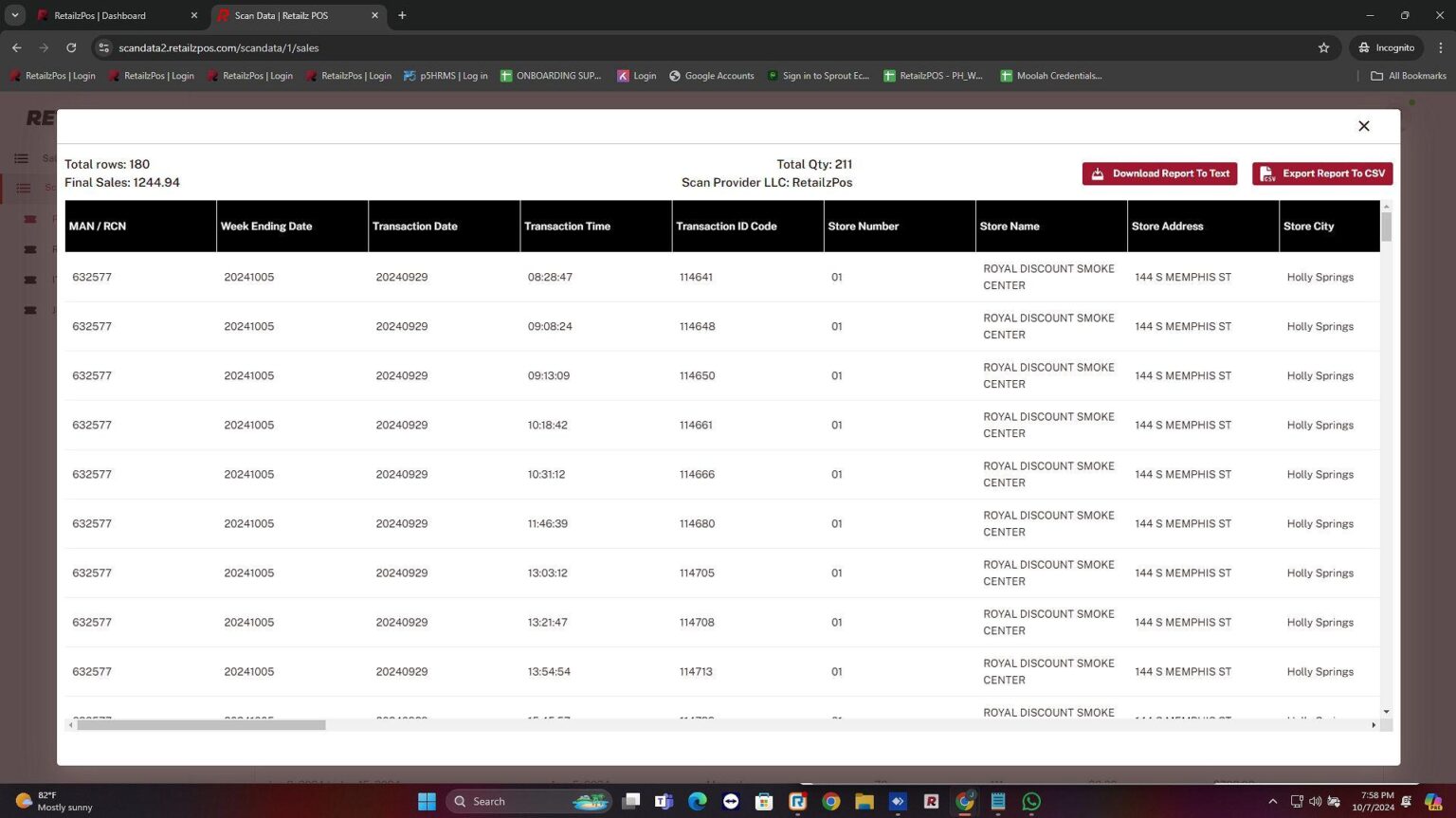Click the Store Address column header
This screenshot has width=1456, height=818.
(1202, 227)
